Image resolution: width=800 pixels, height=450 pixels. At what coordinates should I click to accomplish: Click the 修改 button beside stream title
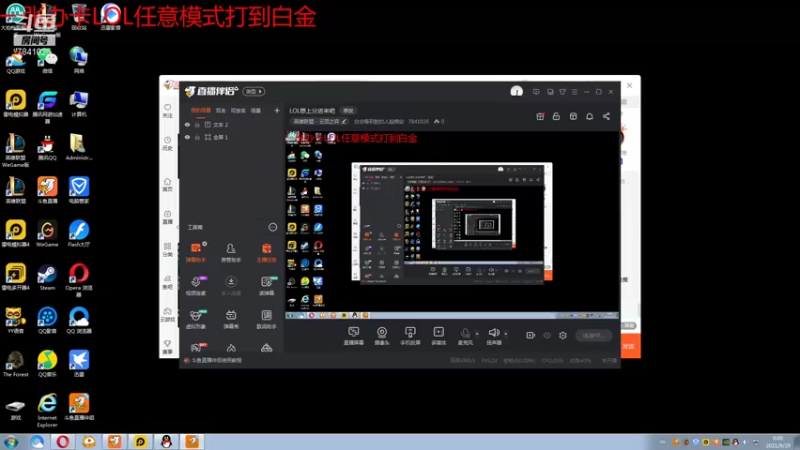pos(348,111)
